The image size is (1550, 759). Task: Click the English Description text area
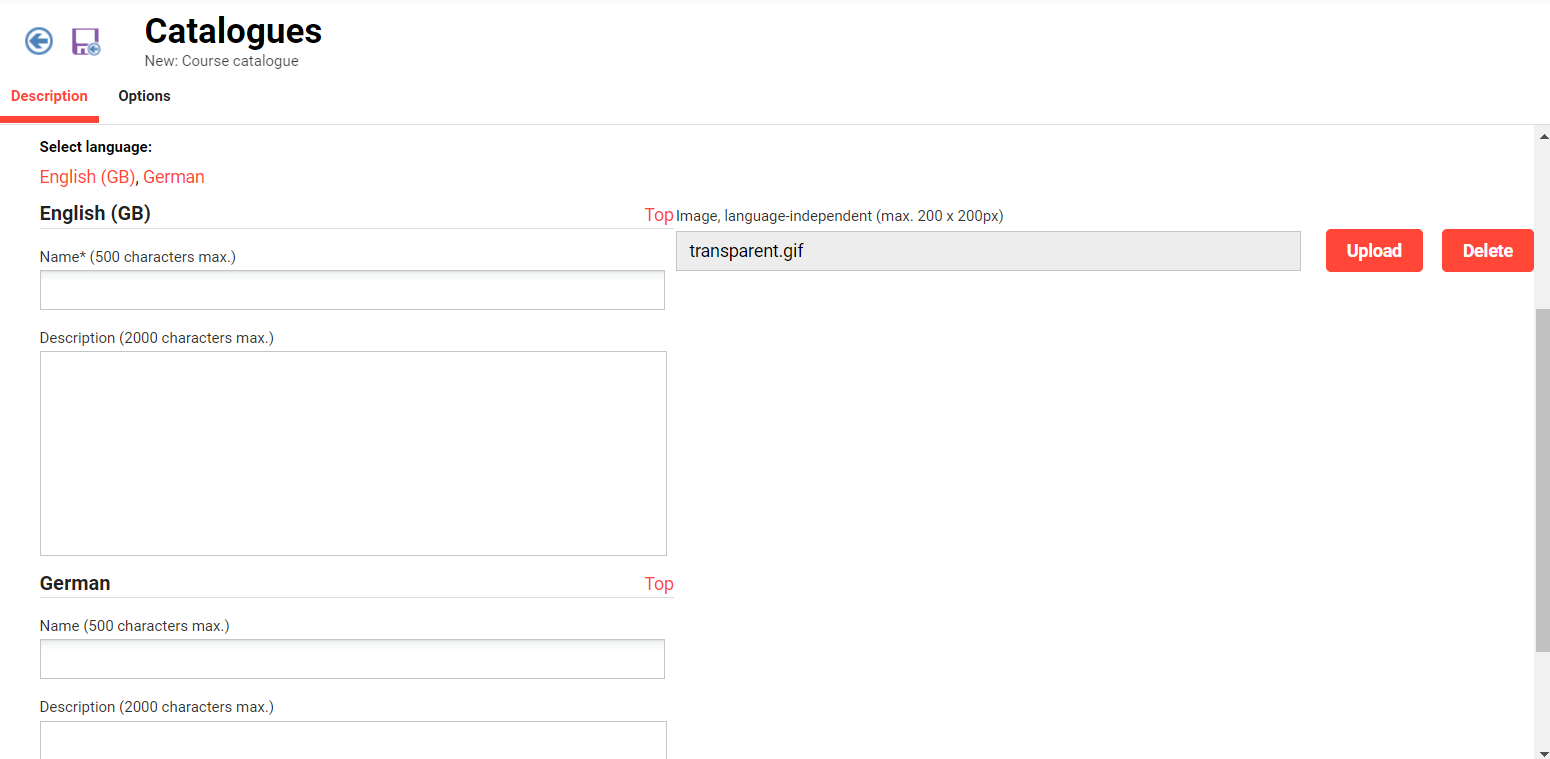pyautogui.click(x=353, y=452)
